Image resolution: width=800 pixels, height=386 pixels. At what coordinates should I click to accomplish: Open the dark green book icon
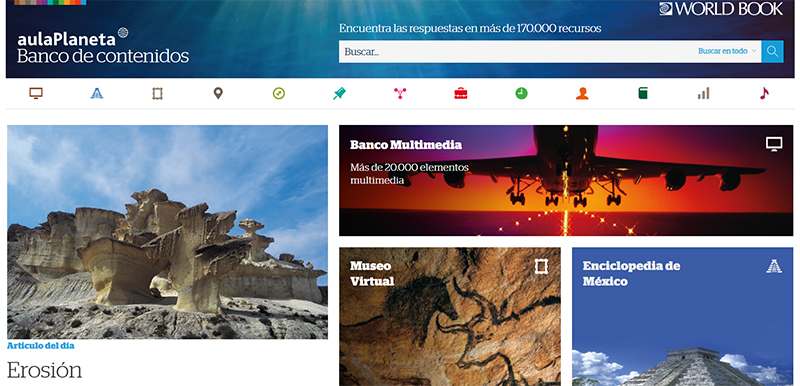point(643,93)
